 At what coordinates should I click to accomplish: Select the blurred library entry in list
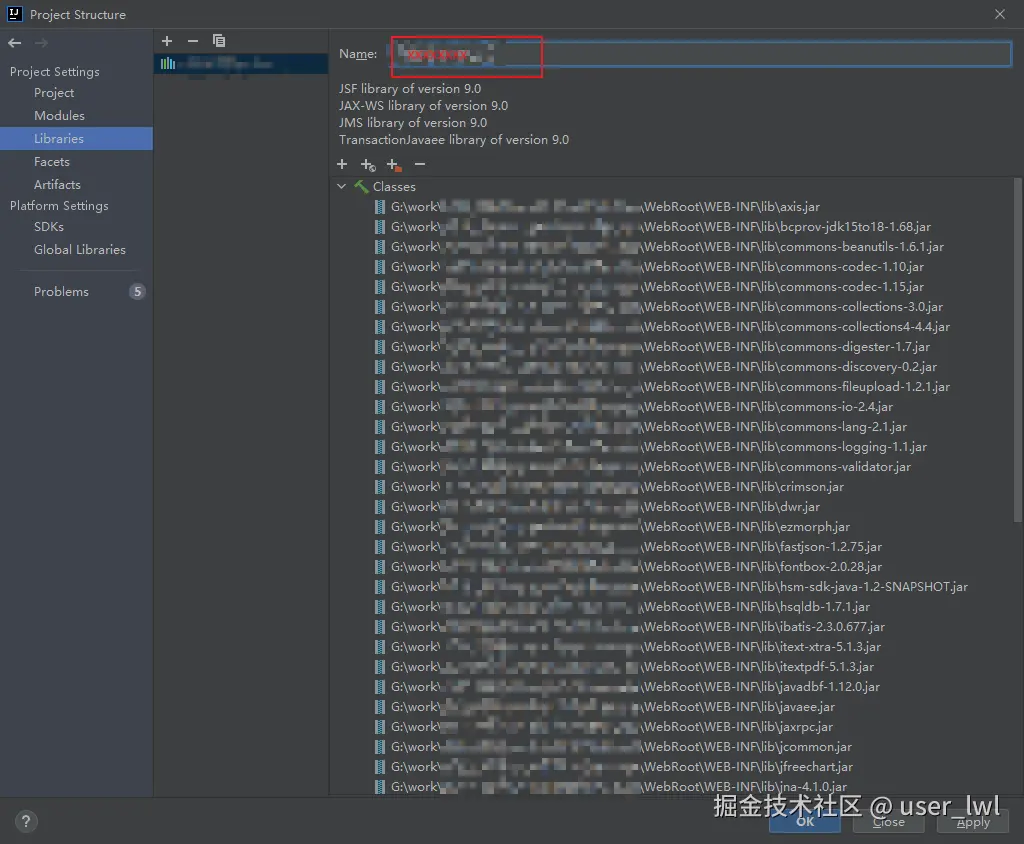click(x=241, y=63)
